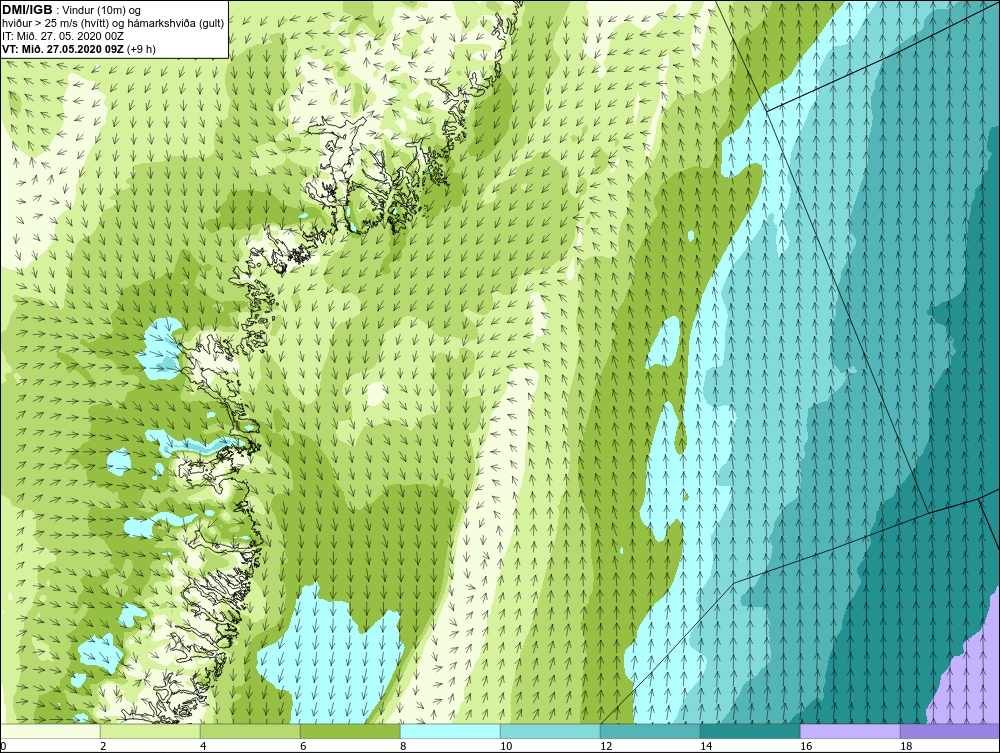
Task: Click the legend tick label 4
Action: [203, 747]
